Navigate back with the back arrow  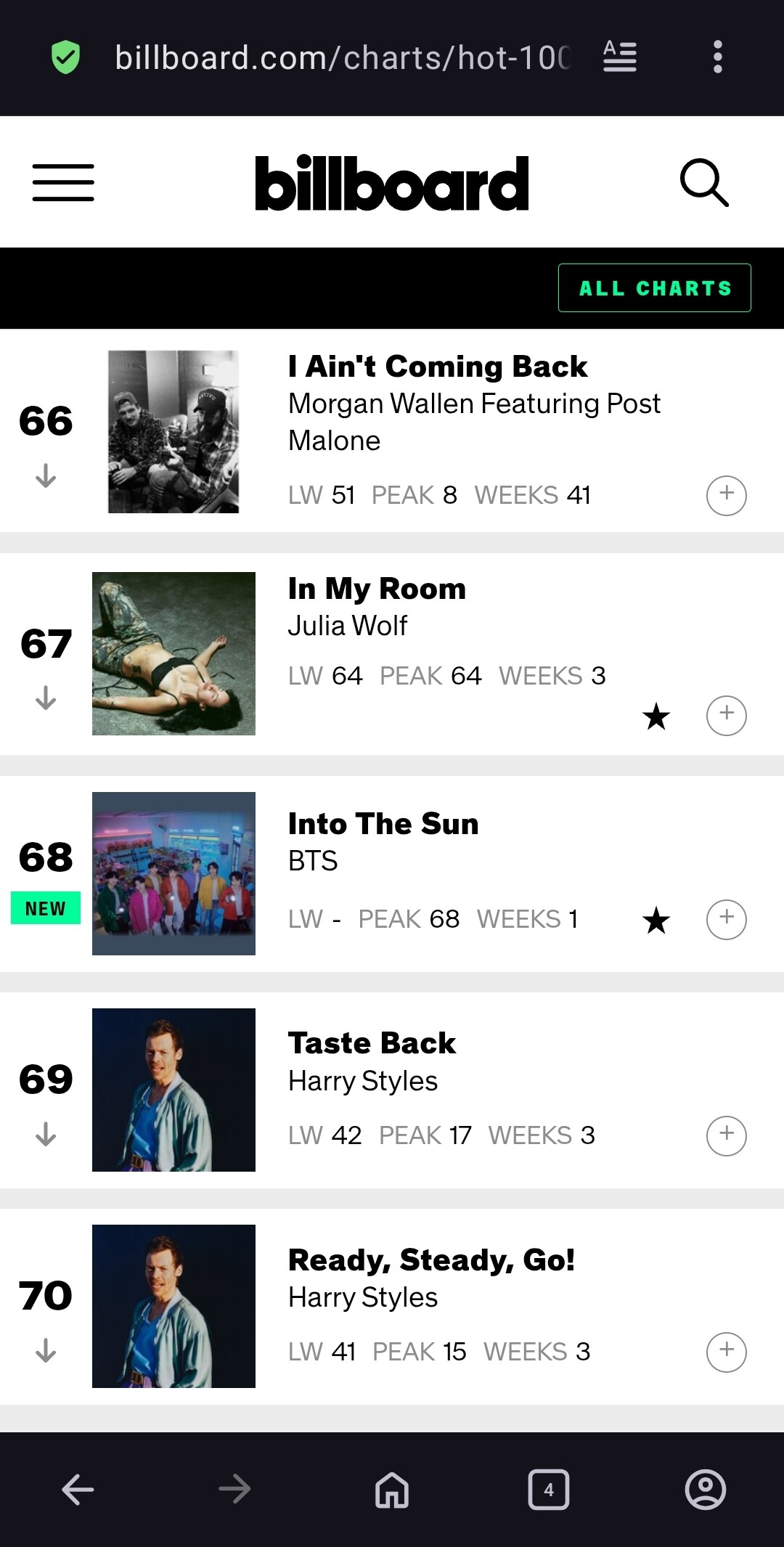78,1490
